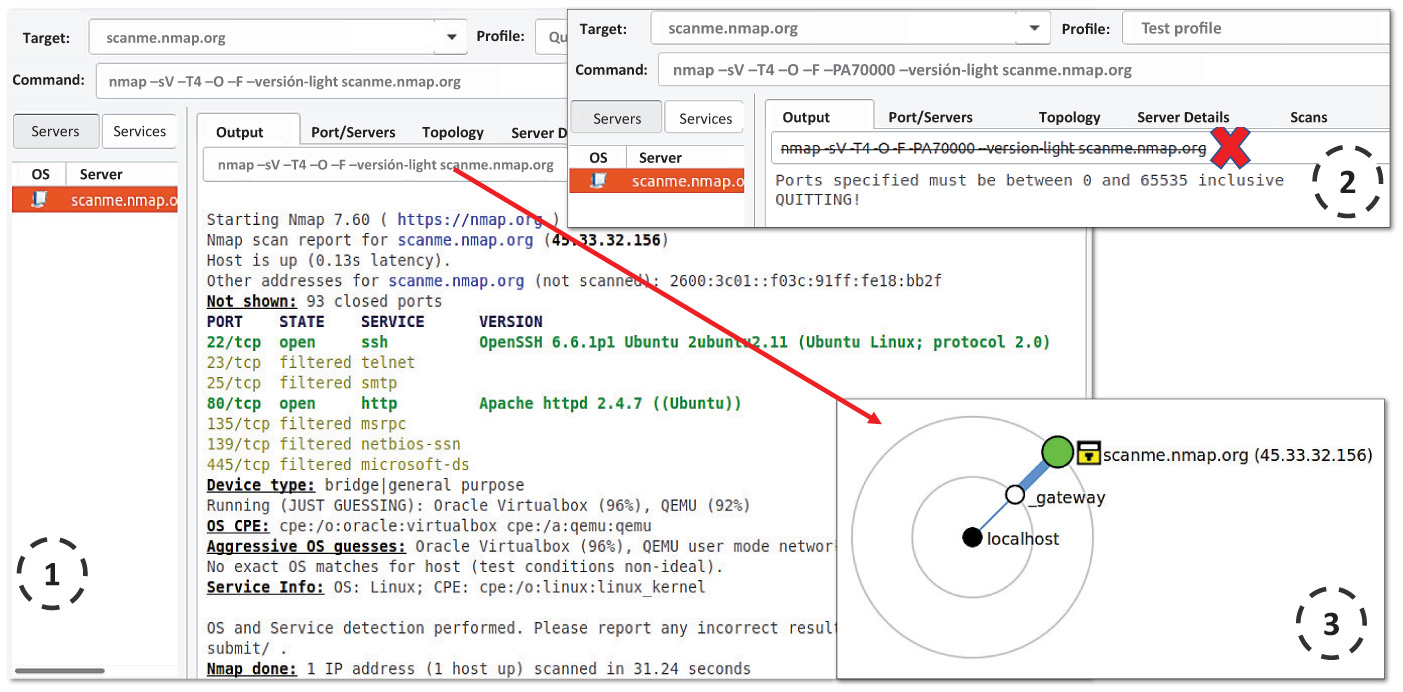Select the black localhost node circle
This screenshot has height=692, width=1403.
(x=972, y=538)
